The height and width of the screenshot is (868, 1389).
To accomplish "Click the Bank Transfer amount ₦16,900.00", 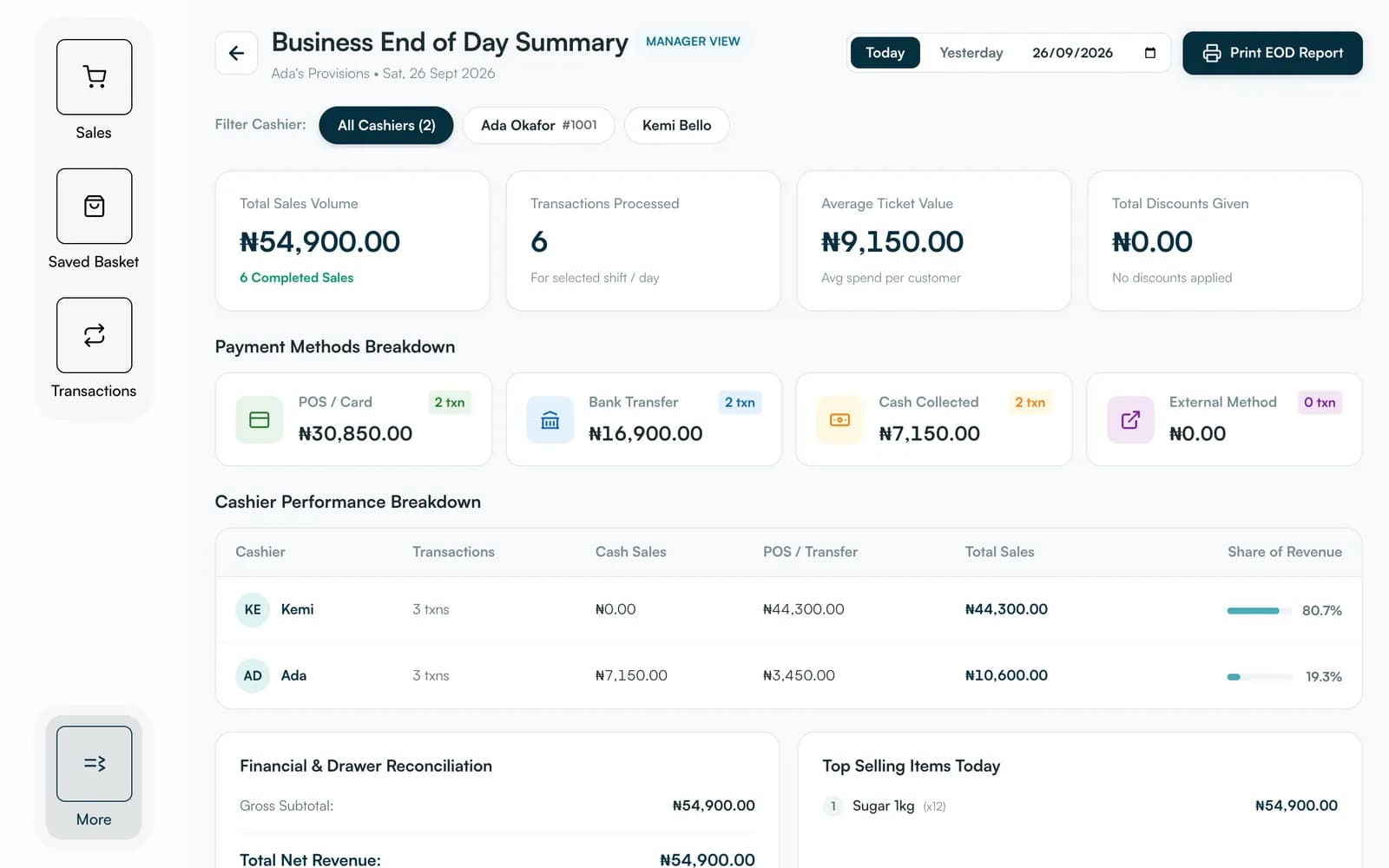I will click(646, 433).
